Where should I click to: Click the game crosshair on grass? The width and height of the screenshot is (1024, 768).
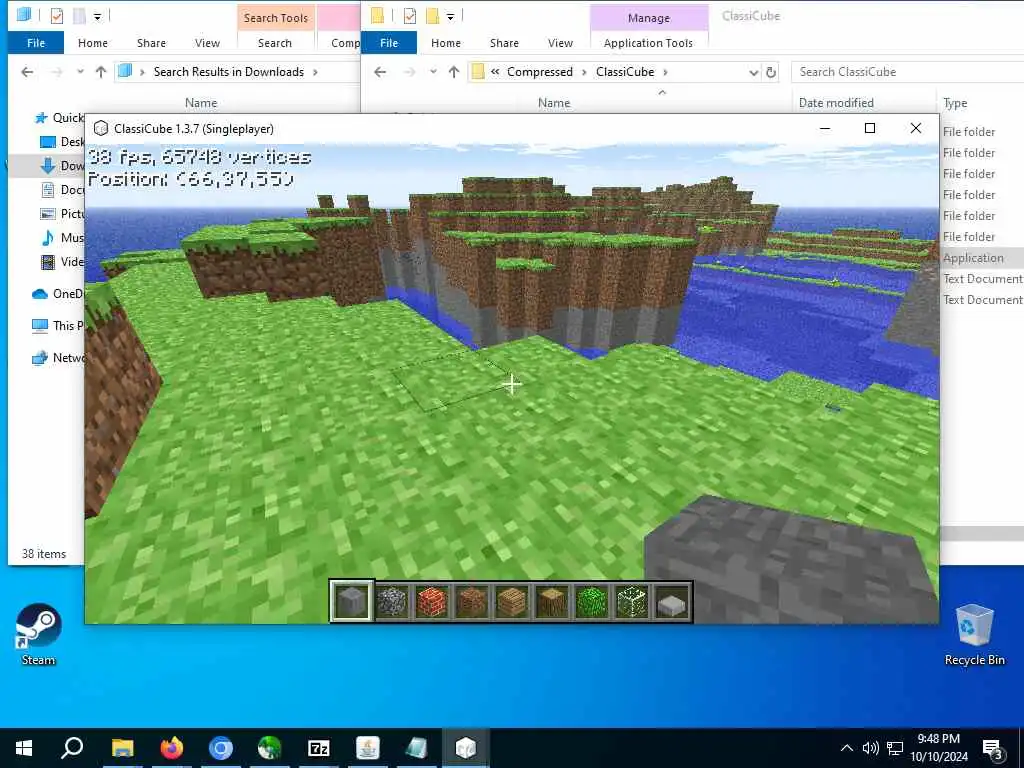click(x=512, y=384)
